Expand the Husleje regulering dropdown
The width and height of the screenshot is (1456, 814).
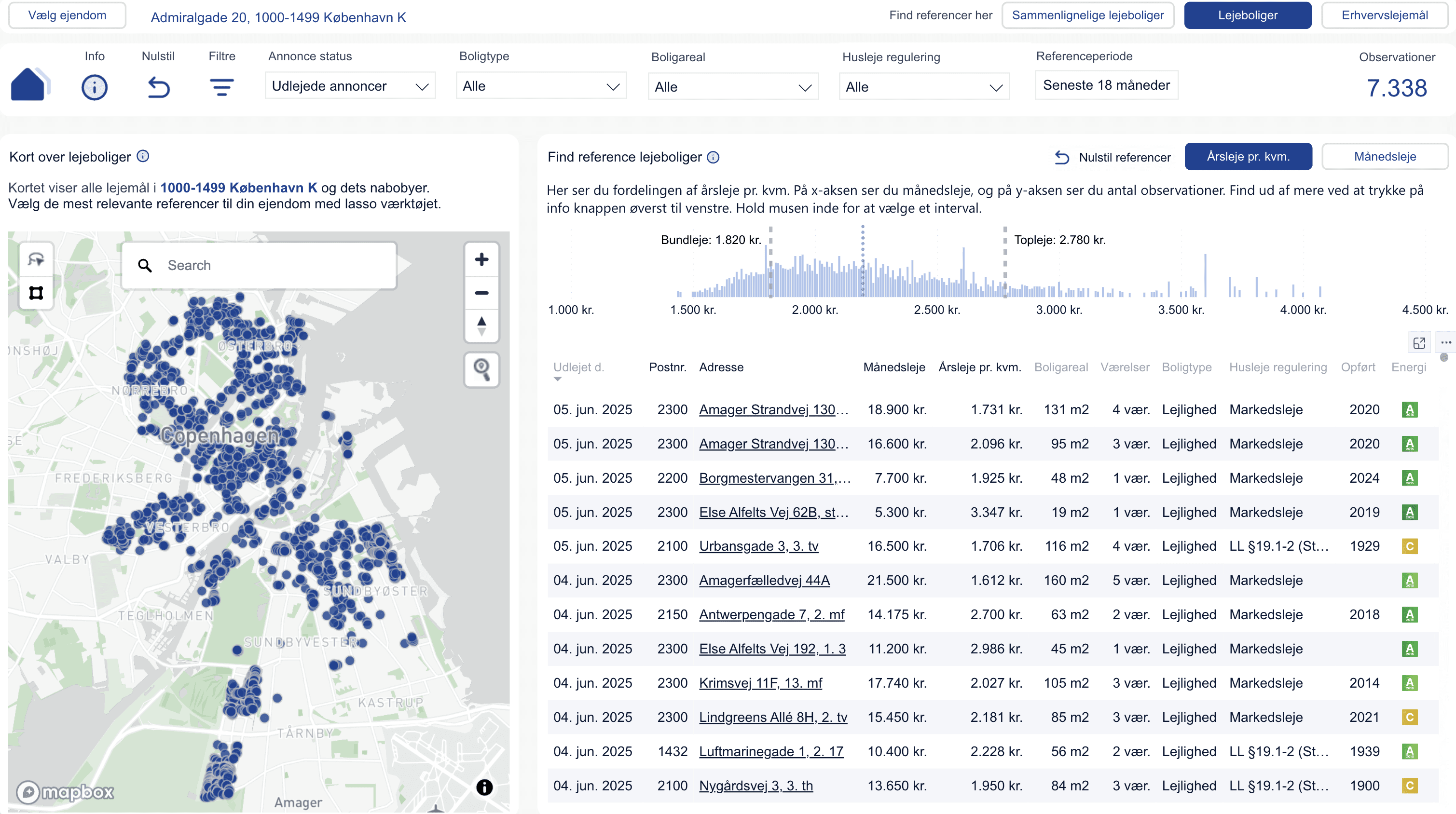pos(923,87)
